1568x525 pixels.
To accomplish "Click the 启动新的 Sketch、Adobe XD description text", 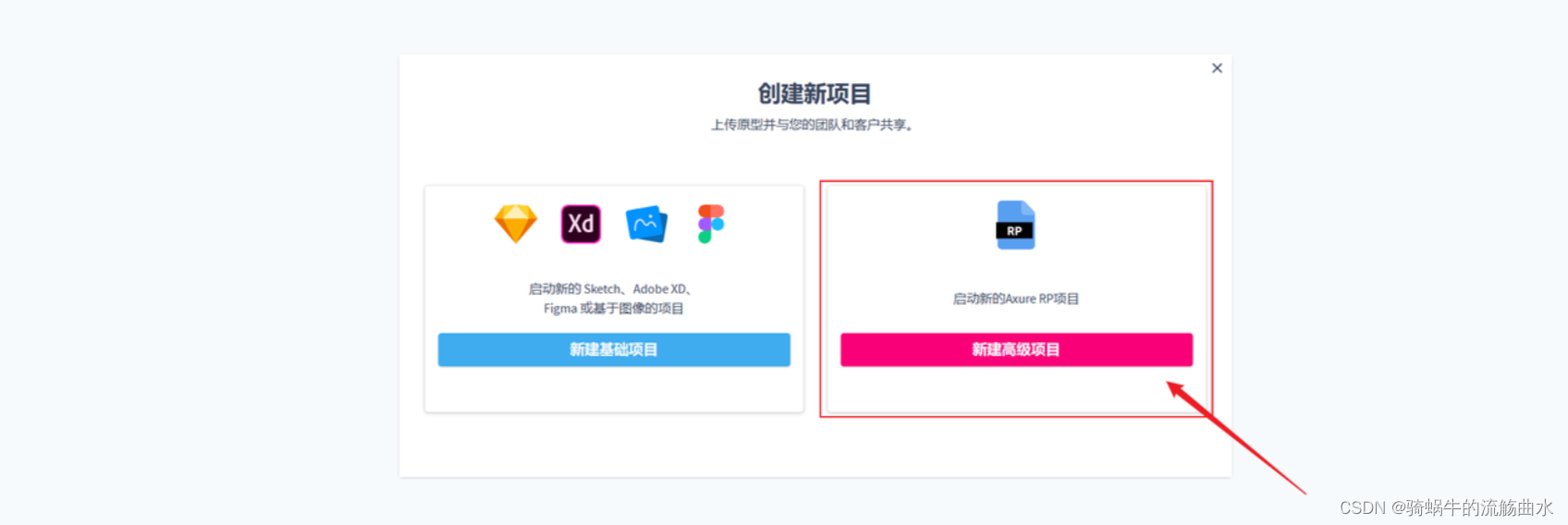I will 614,299.
